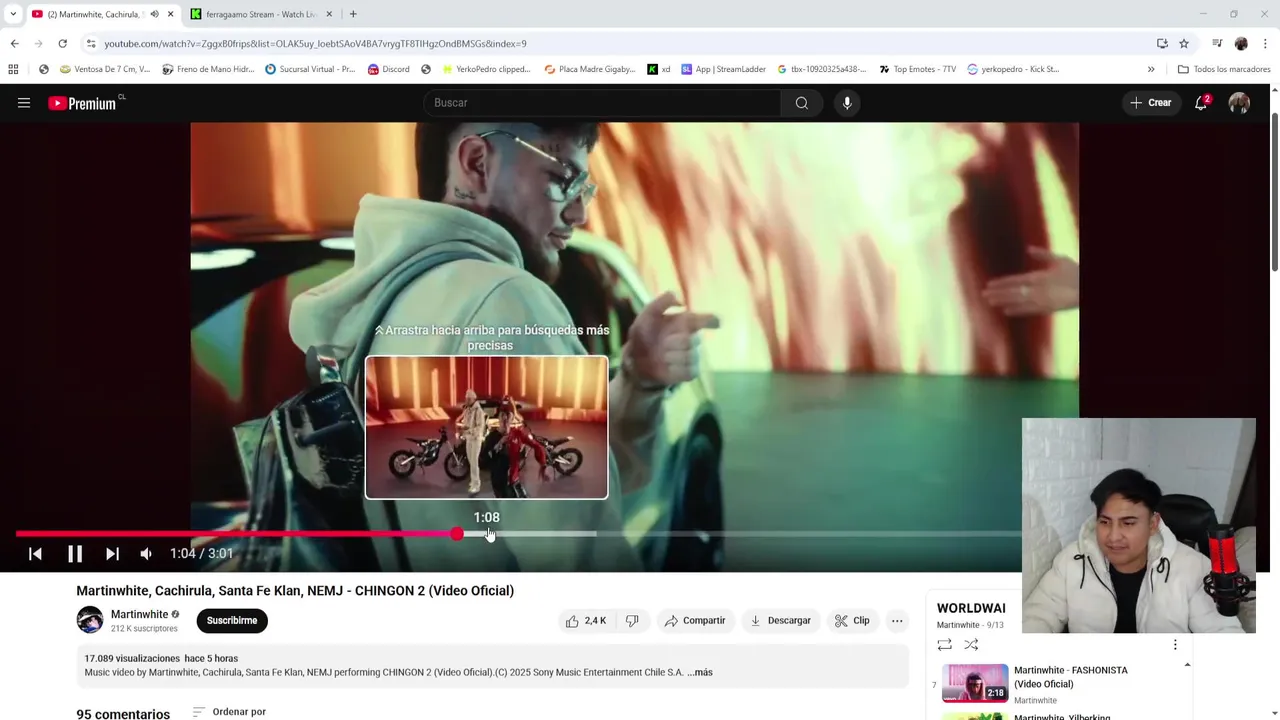
Task: Open Freno de Mano Hidr... bookmark
Action: (x=208, y=69)
